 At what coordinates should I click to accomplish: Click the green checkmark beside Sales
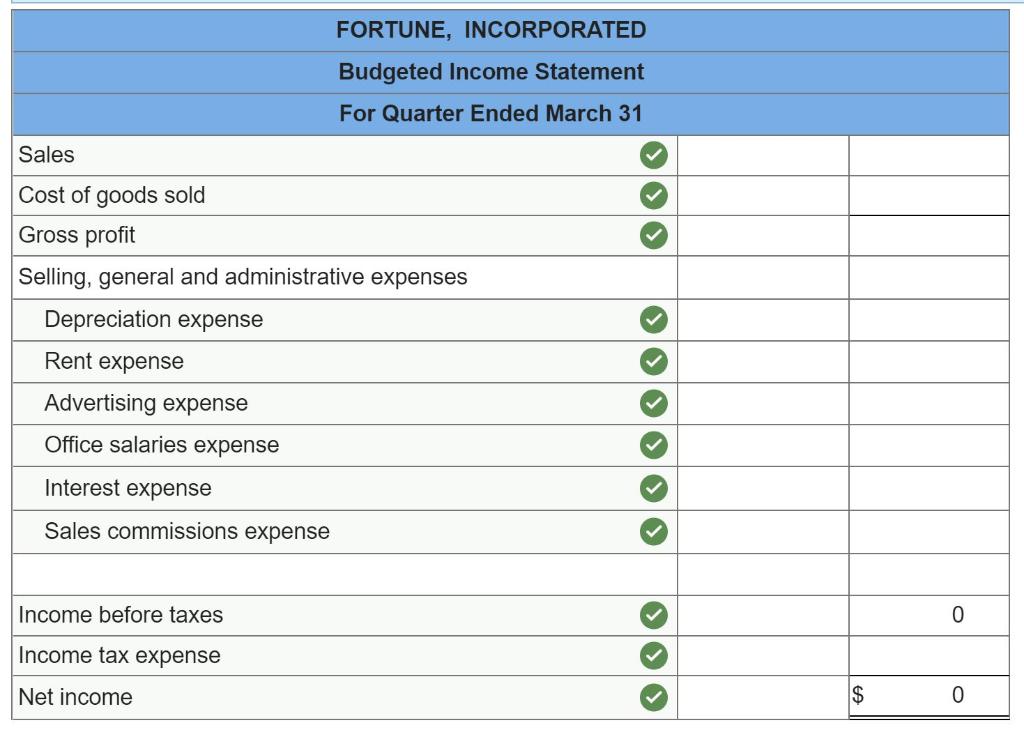tap(653, 155)
